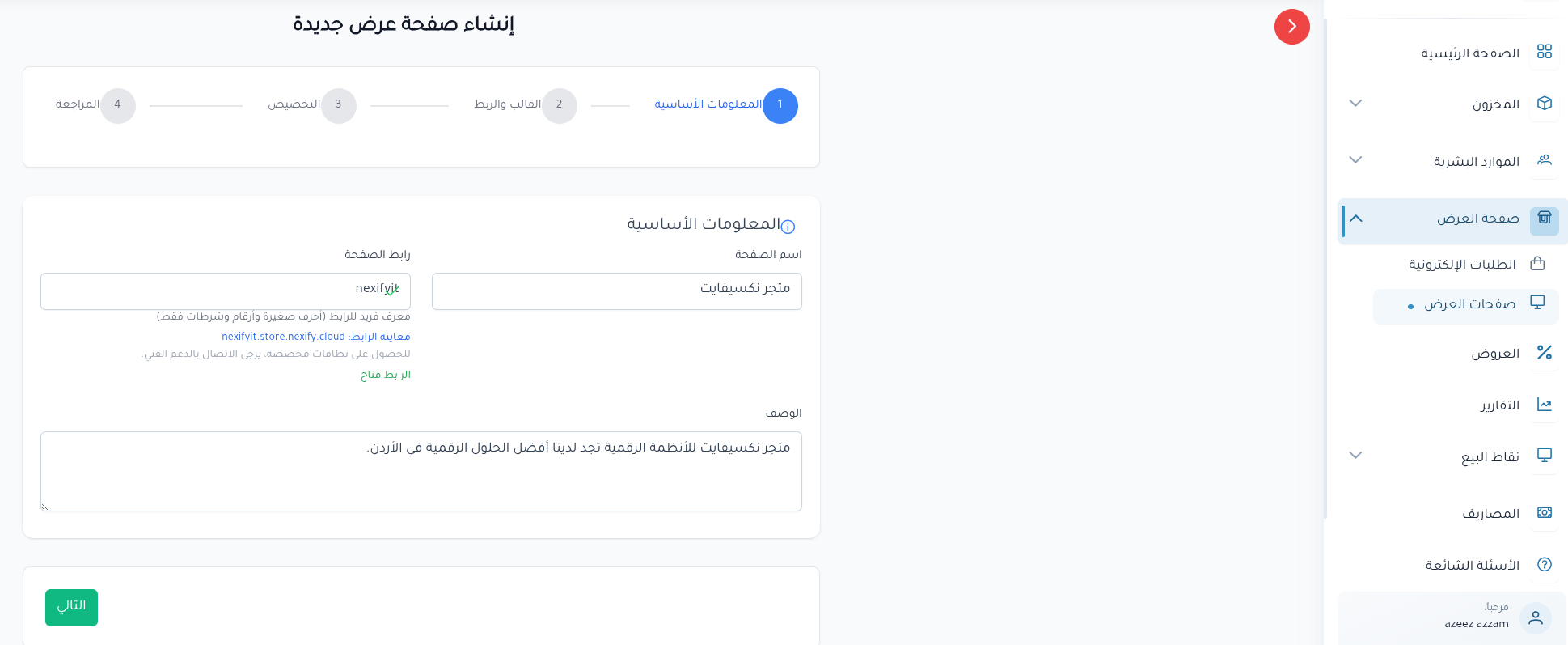The width and height of the screenshot is (1568, 645).
Task: Click the online orders bag icon
Action: (1537, 264)
